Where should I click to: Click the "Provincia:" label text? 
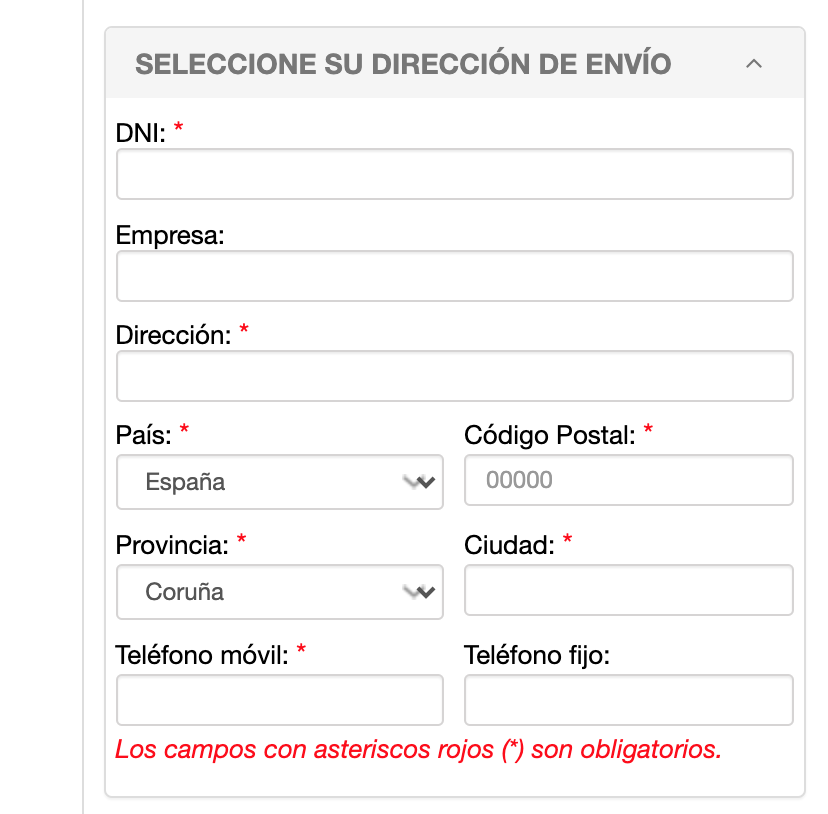pyautogui.click(x=172, y=545)
